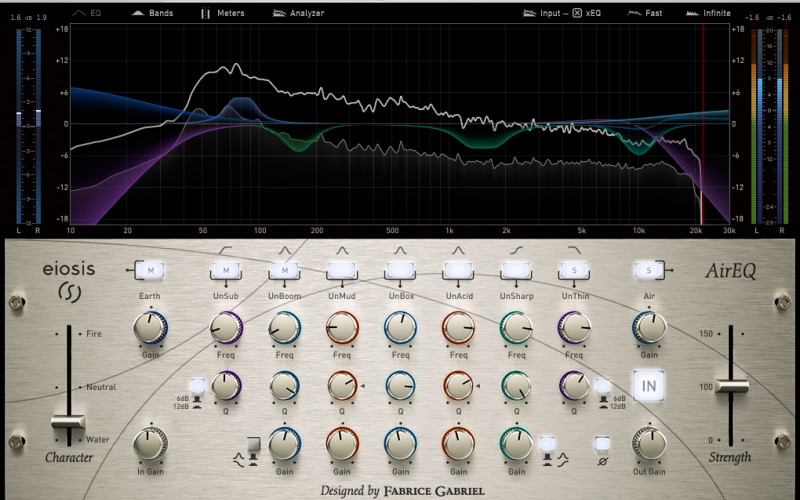Toggle the UnThin 6dB/12dB slope button
Image resolution: width=800 pixels, height=500 pixels.
pyautogui.click(x=603, y=386)
